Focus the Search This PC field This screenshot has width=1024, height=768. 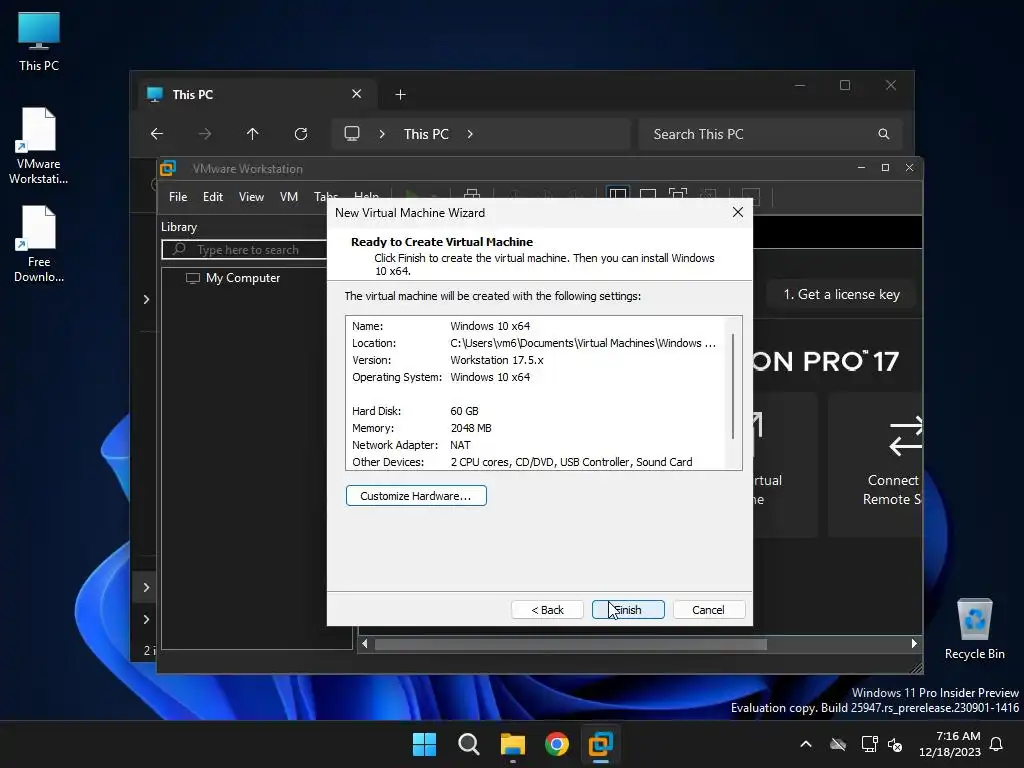point(771,134)
